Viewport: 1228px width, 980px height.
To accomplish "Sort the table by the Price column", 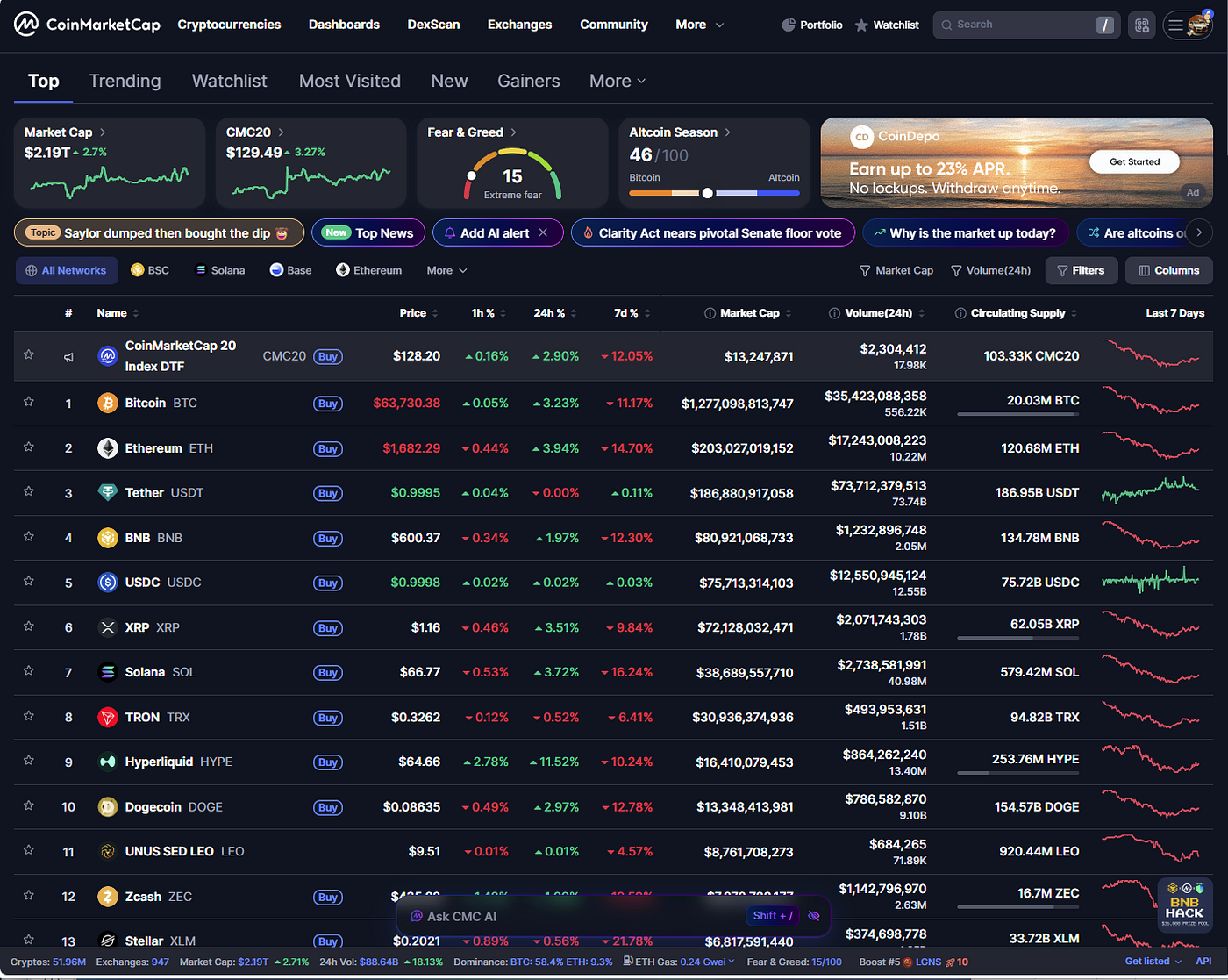I will (418, 313).
